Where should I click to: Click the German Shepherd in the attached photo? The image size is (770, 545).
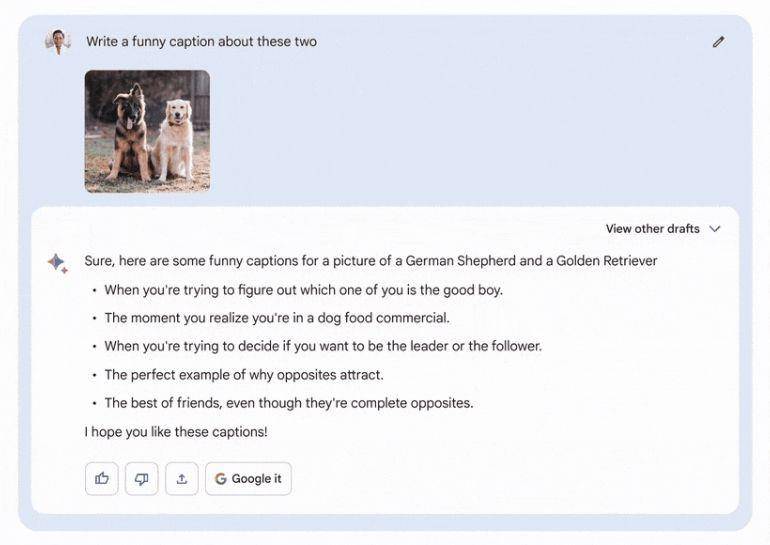(129, 133)
